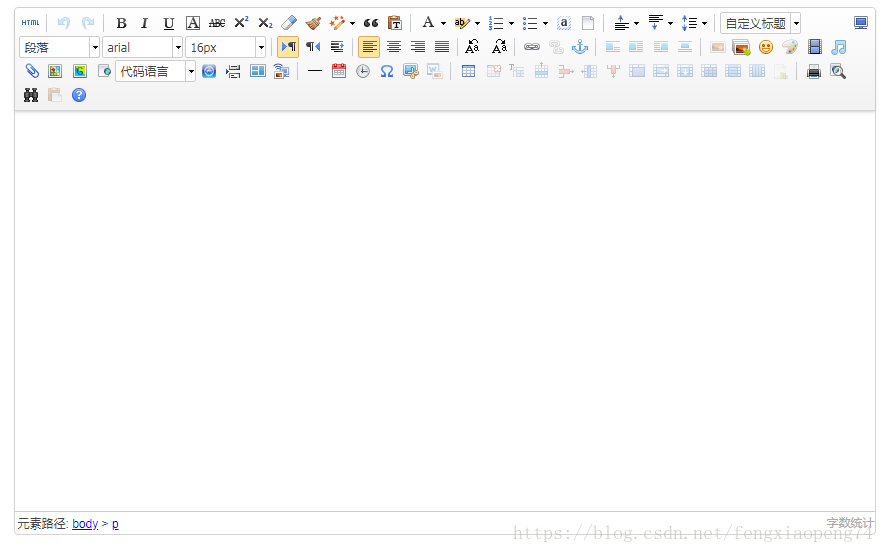Open the multi-image upload dialog
Screen dimensions: 884x553
pyautogui.click(x=741, y=47)
